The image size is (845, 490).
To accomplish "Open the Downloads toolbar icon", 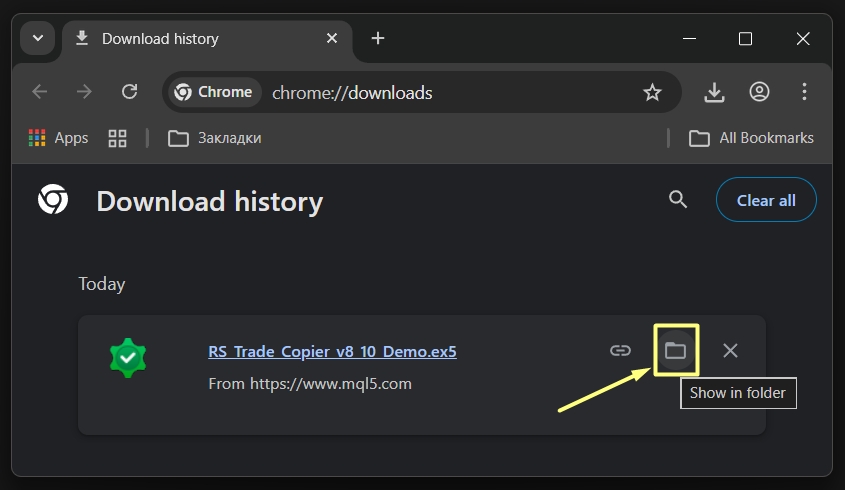I will point(714,92).
